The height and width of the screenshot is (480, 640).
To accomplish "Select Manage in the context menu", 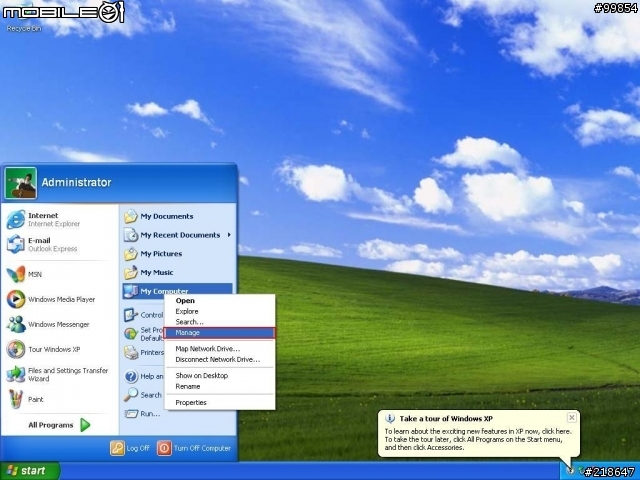I will [220, 333].
